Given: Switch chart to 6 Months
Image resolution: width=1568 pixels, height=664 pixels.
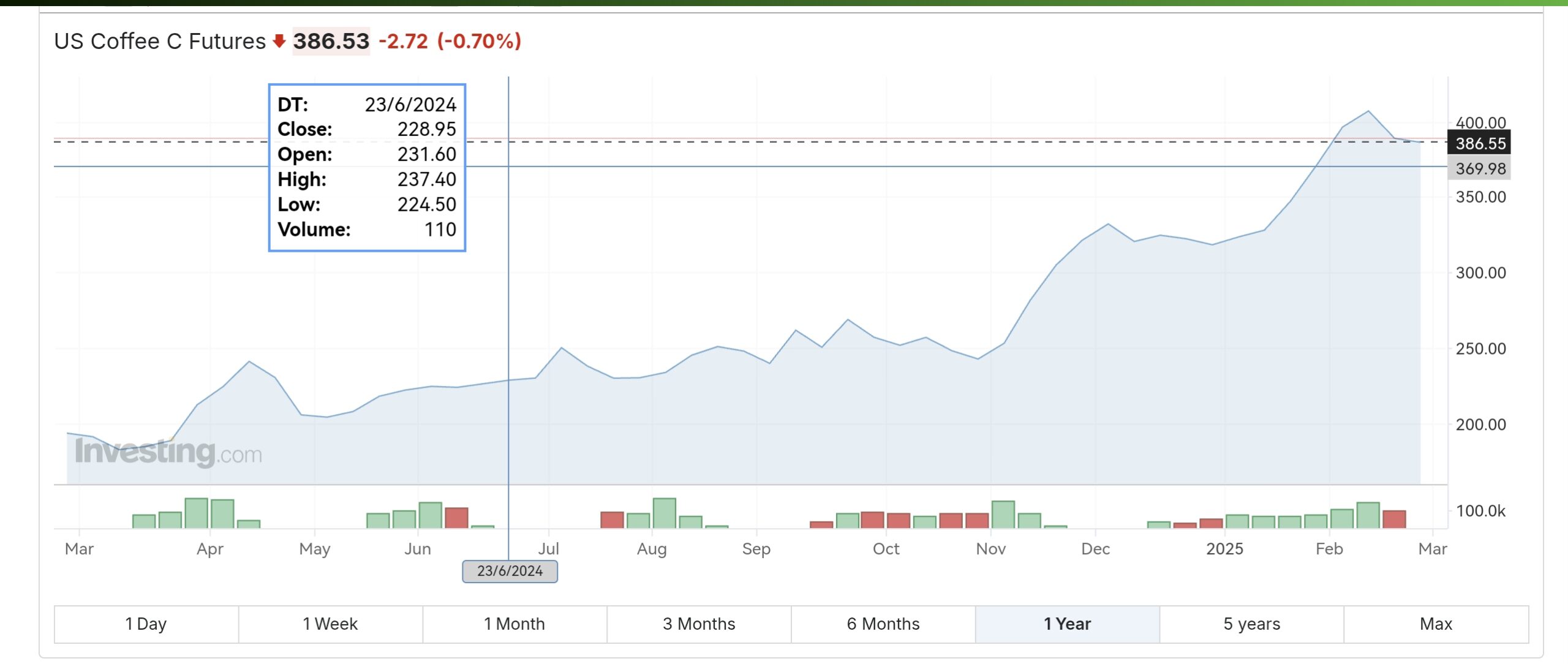Looking at the screenshot, I should (883, 624).
